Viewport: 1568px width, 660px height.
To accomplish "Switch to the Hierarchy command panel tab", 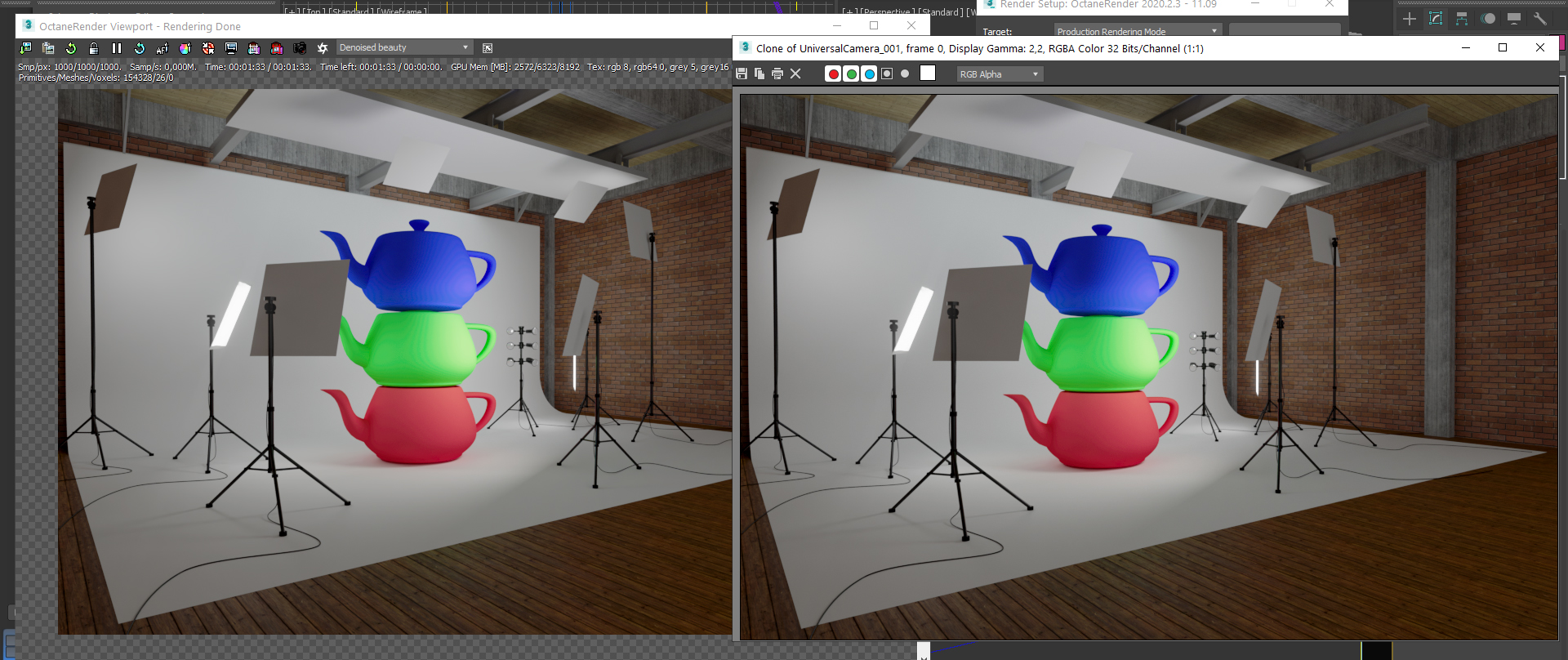I will click(1462, 19).
